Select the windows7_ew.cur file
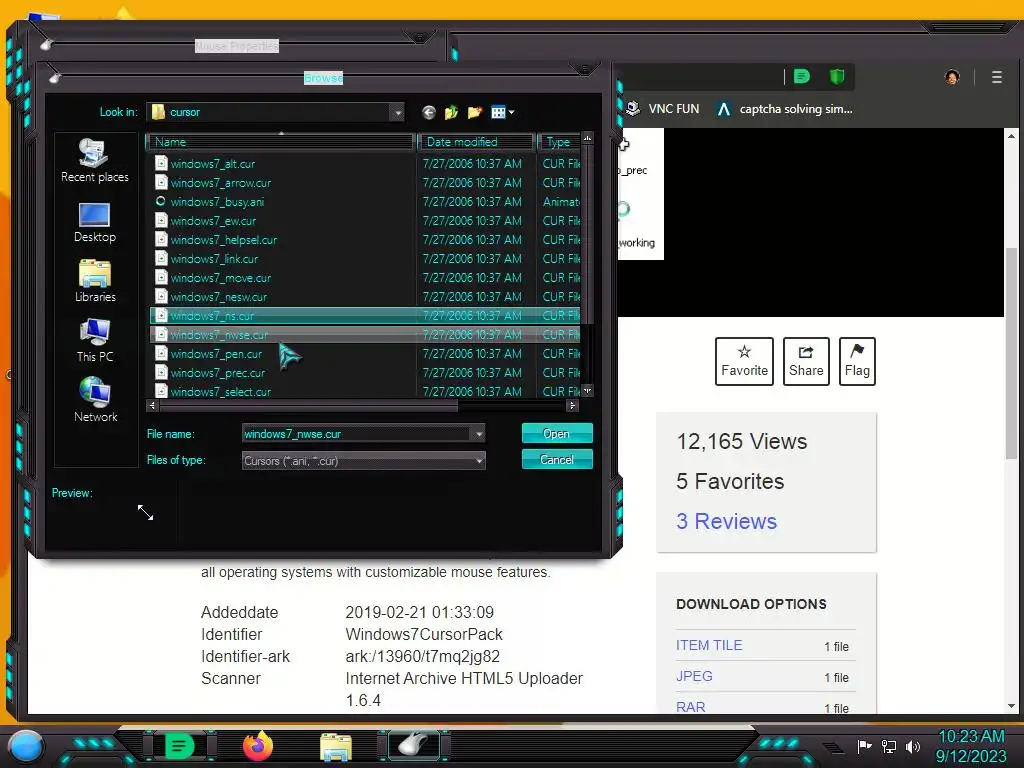1024x768 pixels. point(366,221)
